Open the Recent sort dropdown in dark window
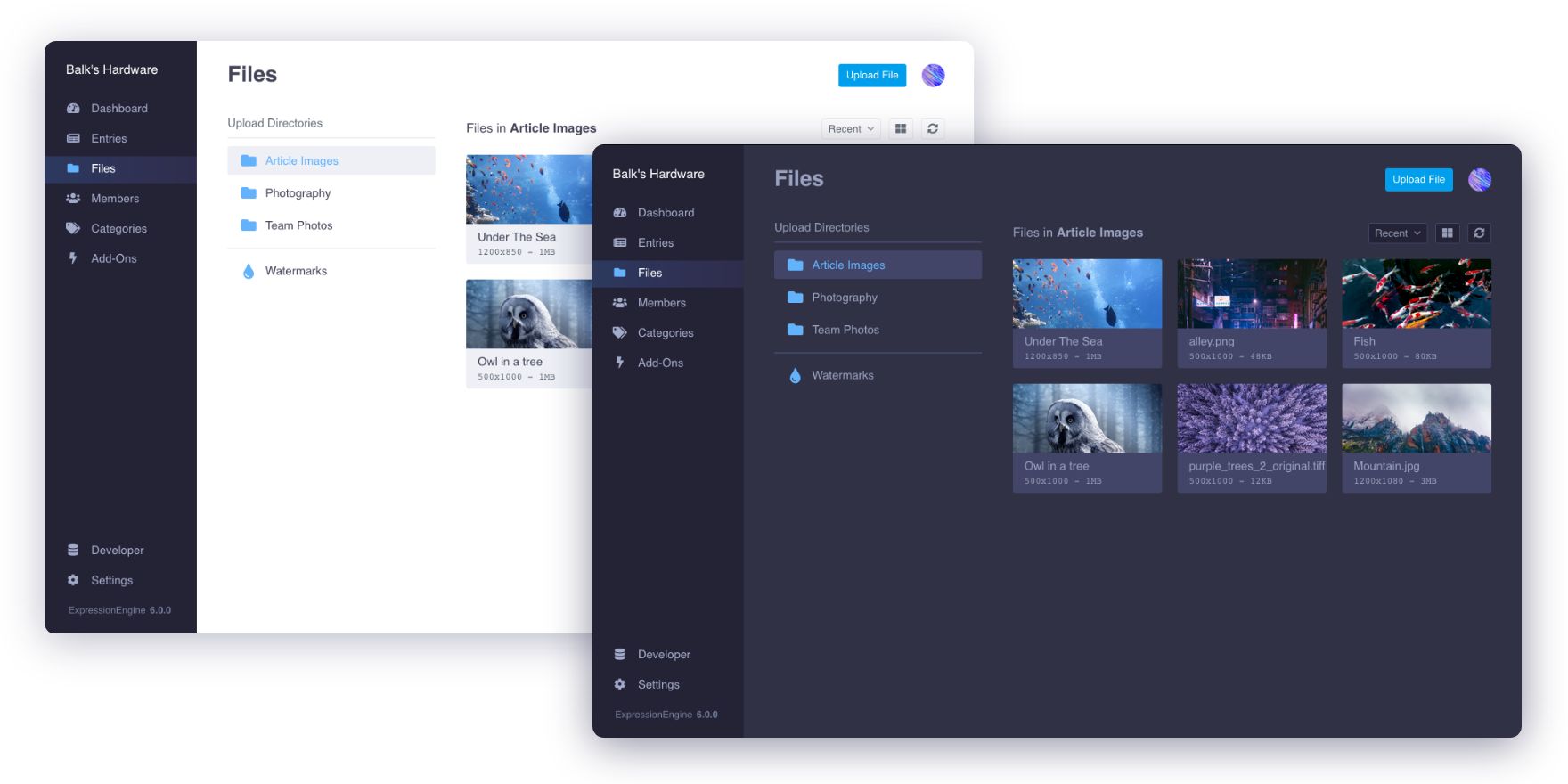This screenshot has width=1568, height=784. [x=1397, y=233]
